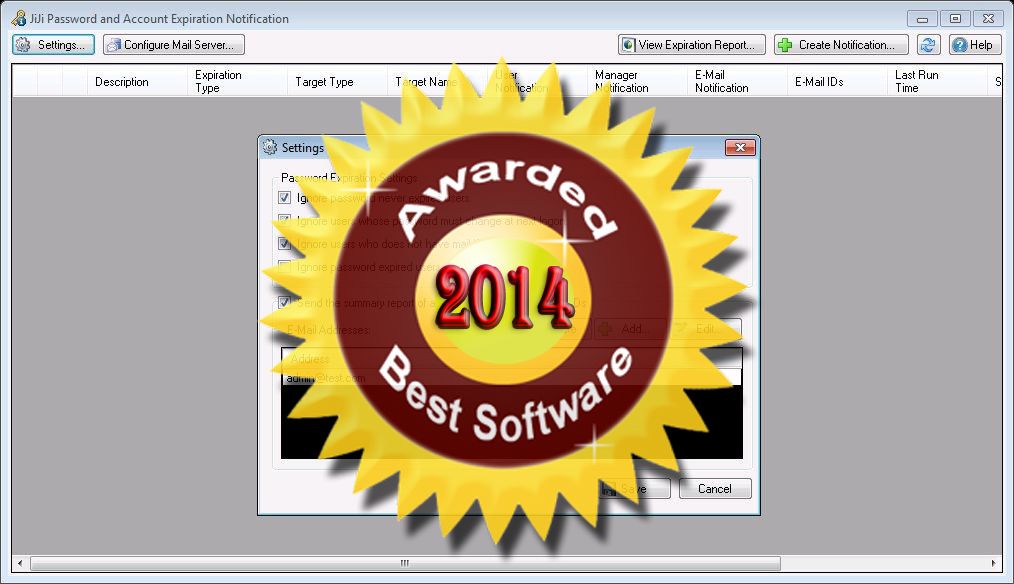The width and height of the screenshot is (1014, 584).
Task: Click the refresh icon in toolbar
Action: coord(928,45)
